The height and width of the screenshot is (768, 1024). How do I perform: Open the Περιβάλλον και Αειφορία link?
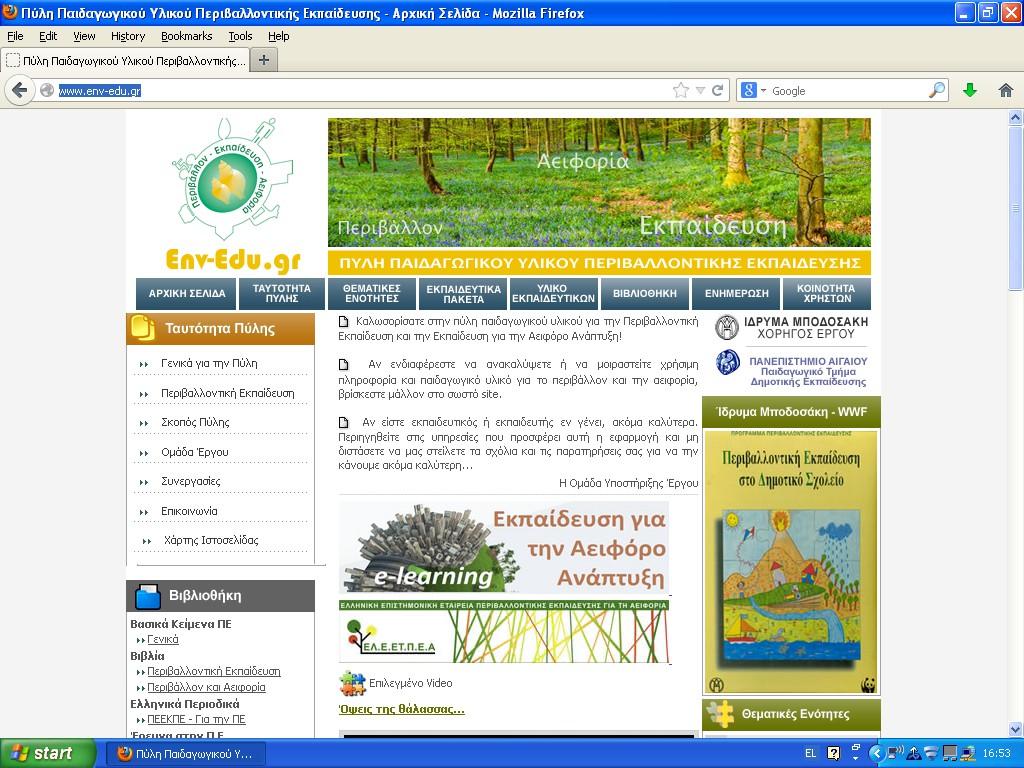pyautogui.click(x=206, y=687)
